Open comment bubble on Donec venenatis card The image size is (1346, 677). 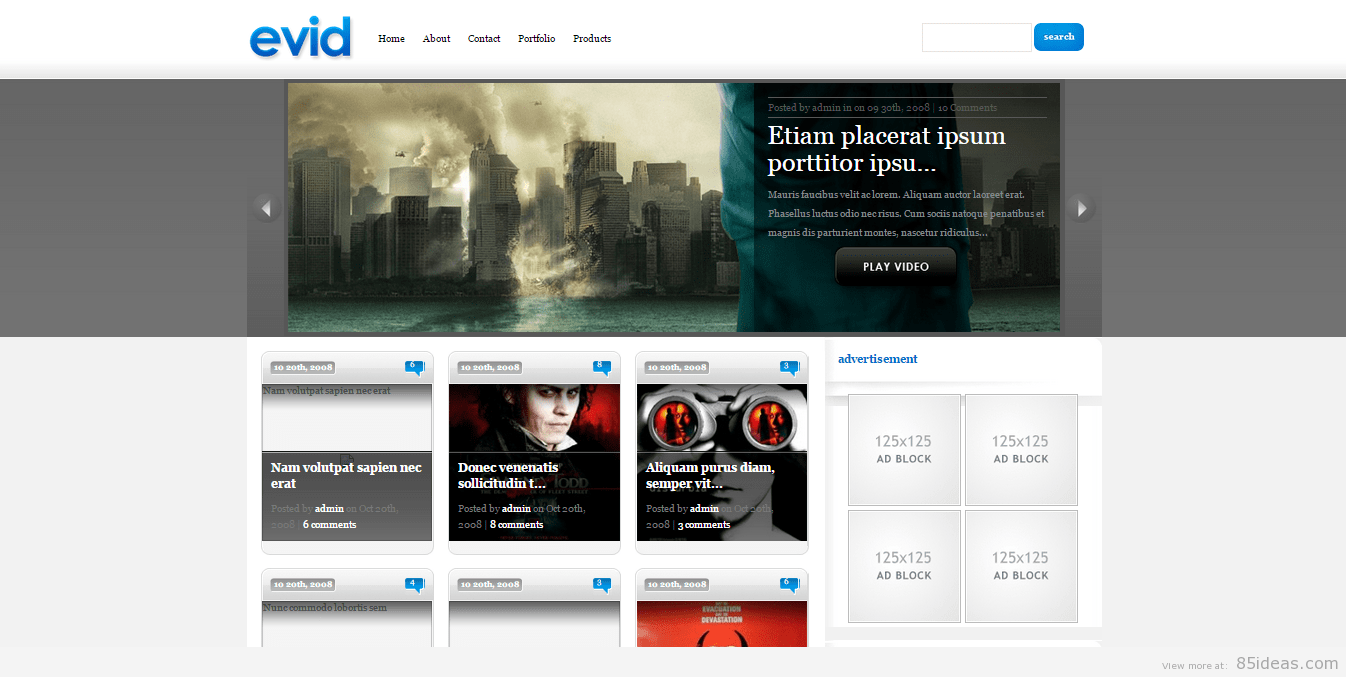click(x=601, y=368)
